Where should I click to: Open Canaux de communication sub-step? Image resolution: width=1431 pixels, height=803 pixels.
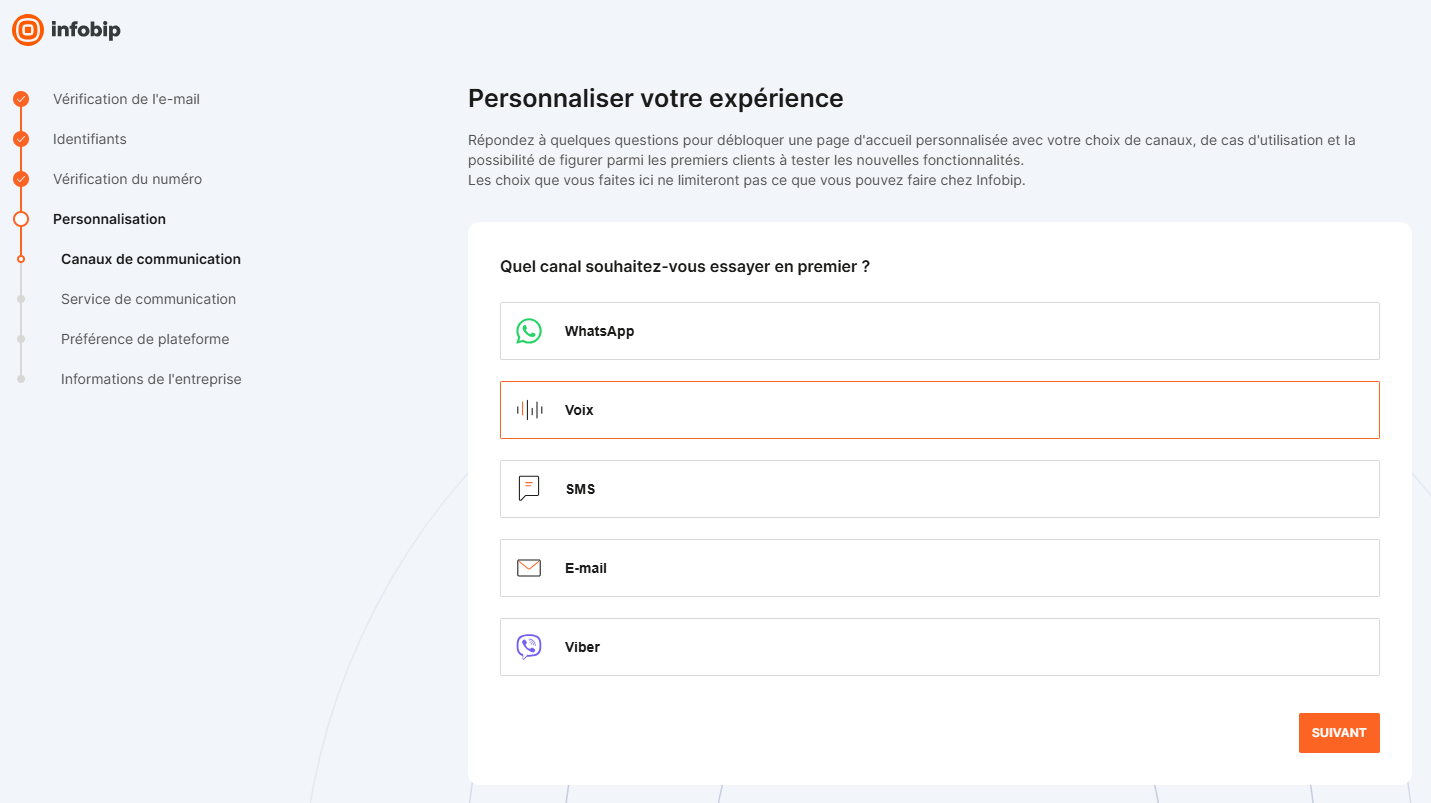click(x=151, y=259)
